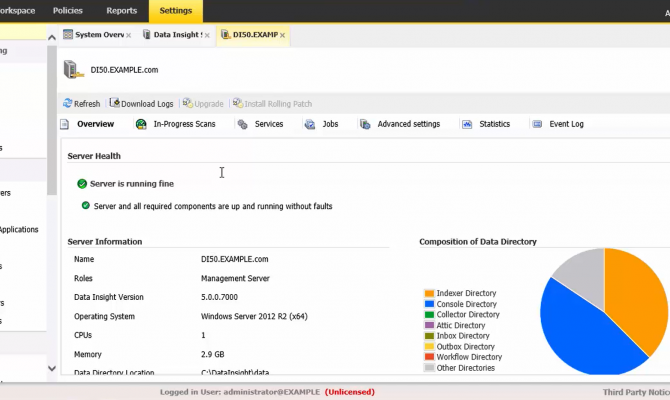Image resolution: width=670 pixels, height=400 pixels.
Task: Click the Refresh icon
Action: click(68, 103)
